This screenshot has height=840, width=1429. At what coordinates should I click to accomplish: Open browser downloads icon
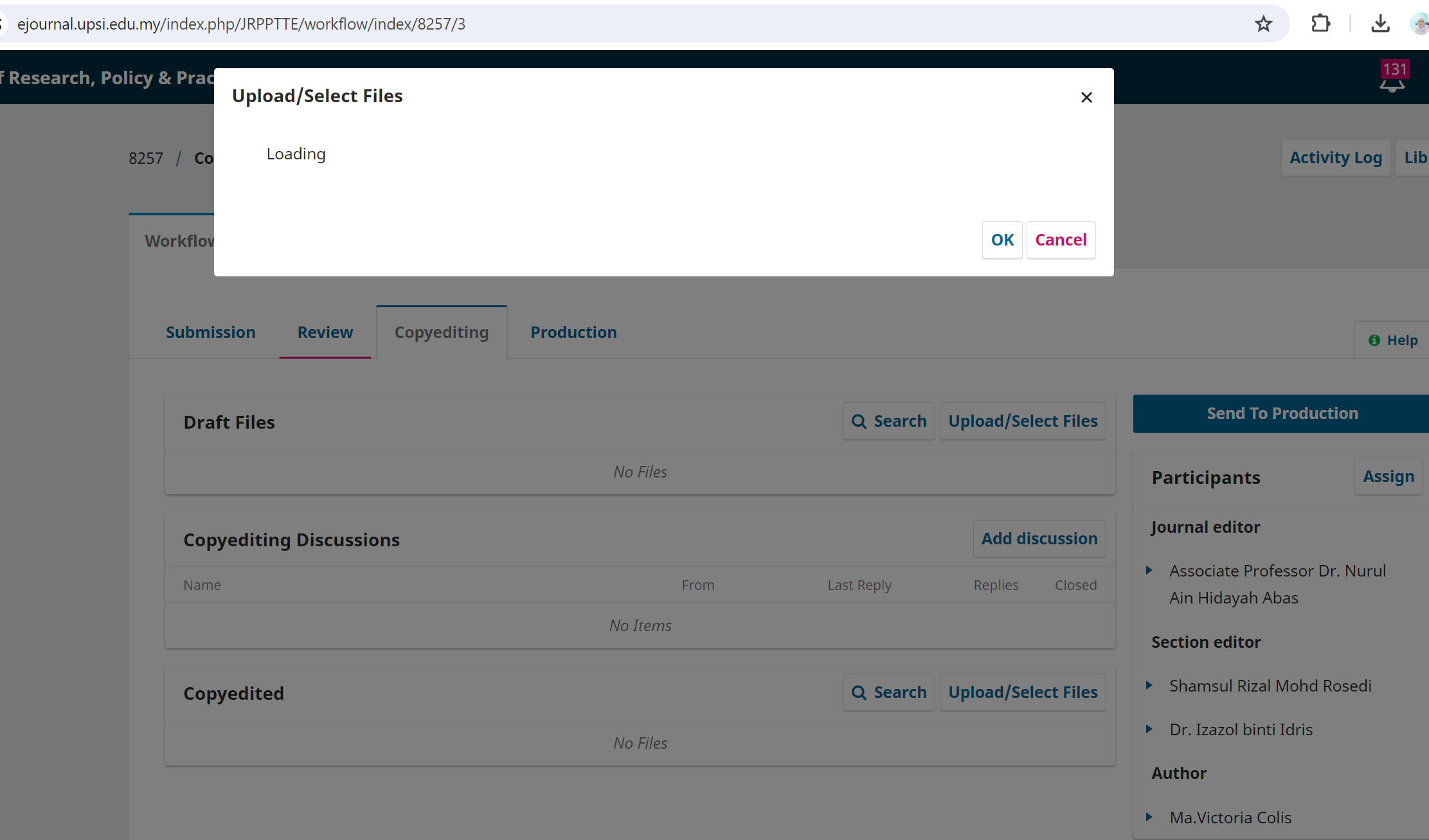click(1380, 24)
